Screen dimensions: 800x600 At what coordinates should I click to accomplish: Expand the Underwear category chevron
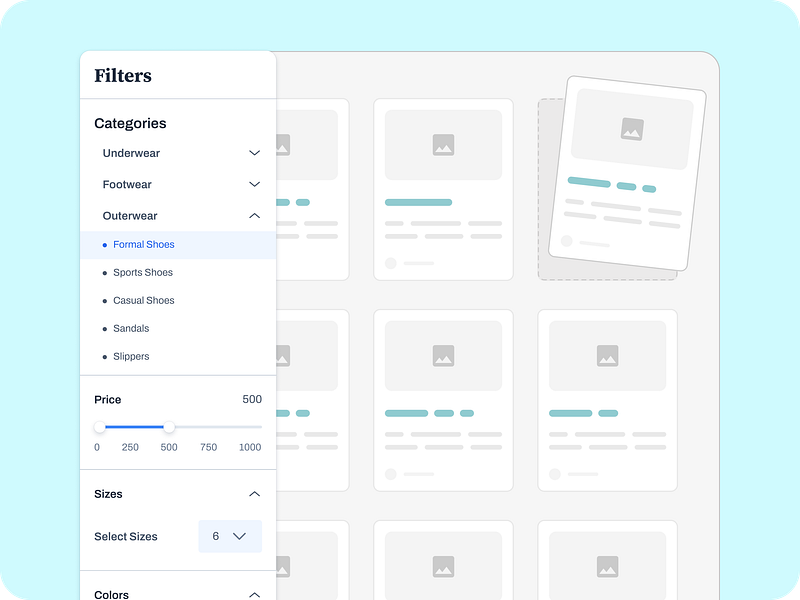pos(254,153)
